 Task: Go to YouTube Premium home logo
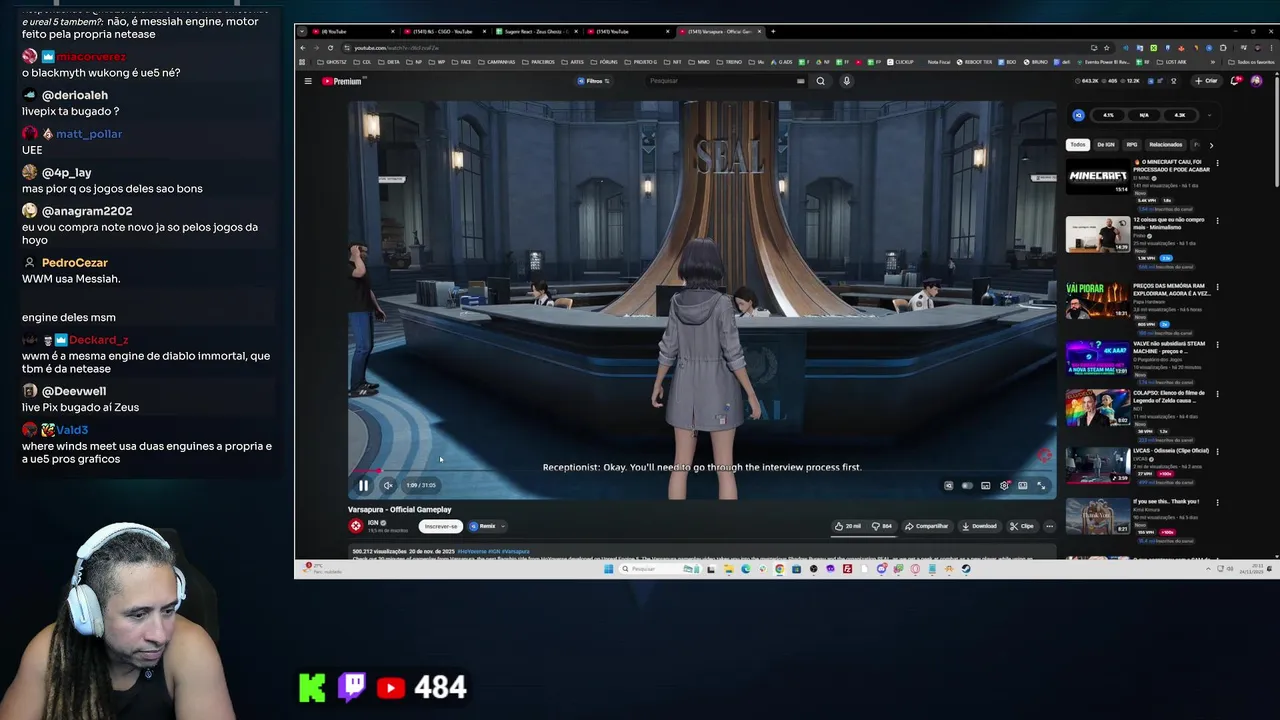(x=341, y=81)
